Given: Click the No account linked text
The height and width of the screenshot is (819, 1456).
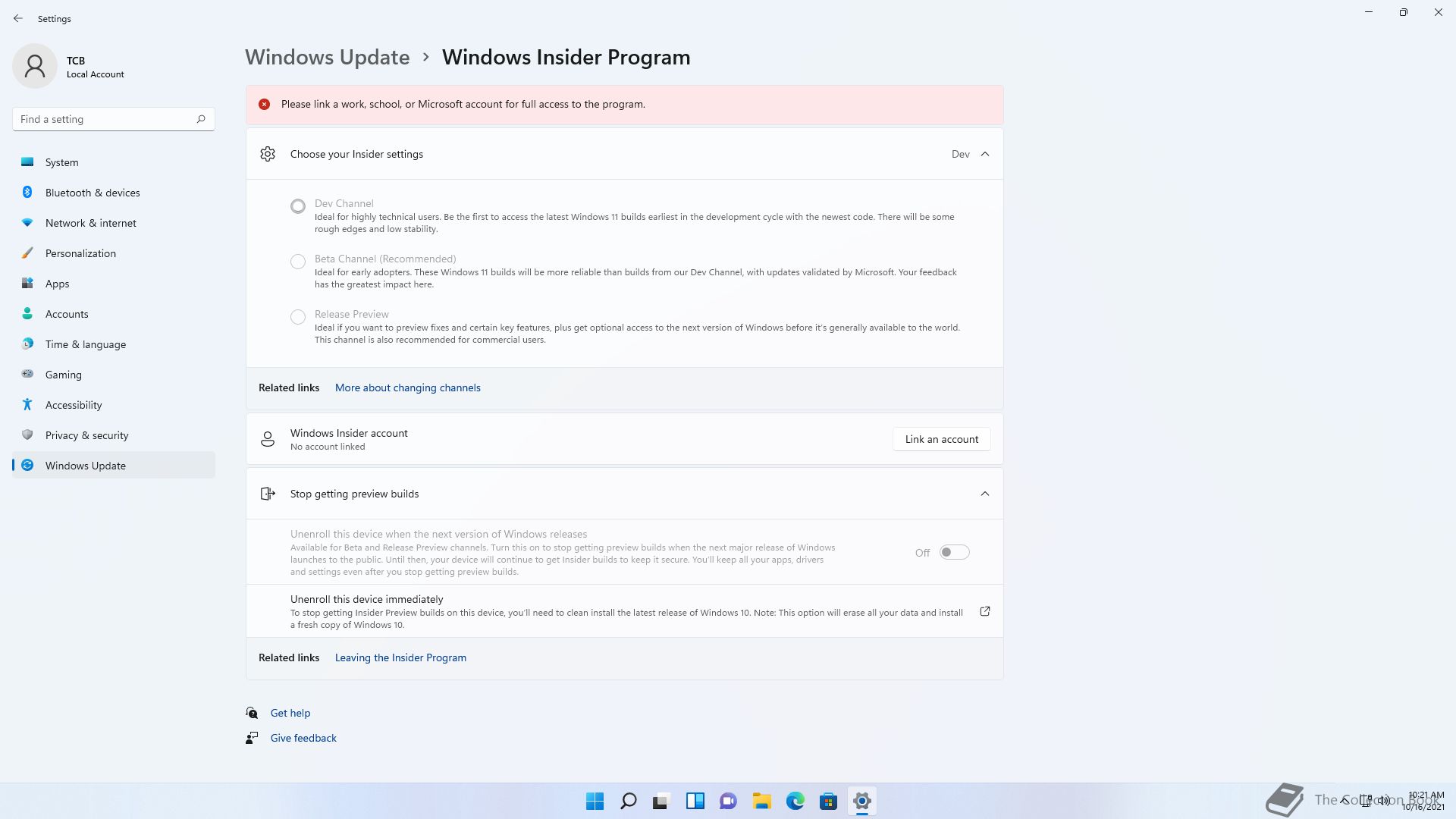Looking at the screenshot, I should tap(328, 447).
